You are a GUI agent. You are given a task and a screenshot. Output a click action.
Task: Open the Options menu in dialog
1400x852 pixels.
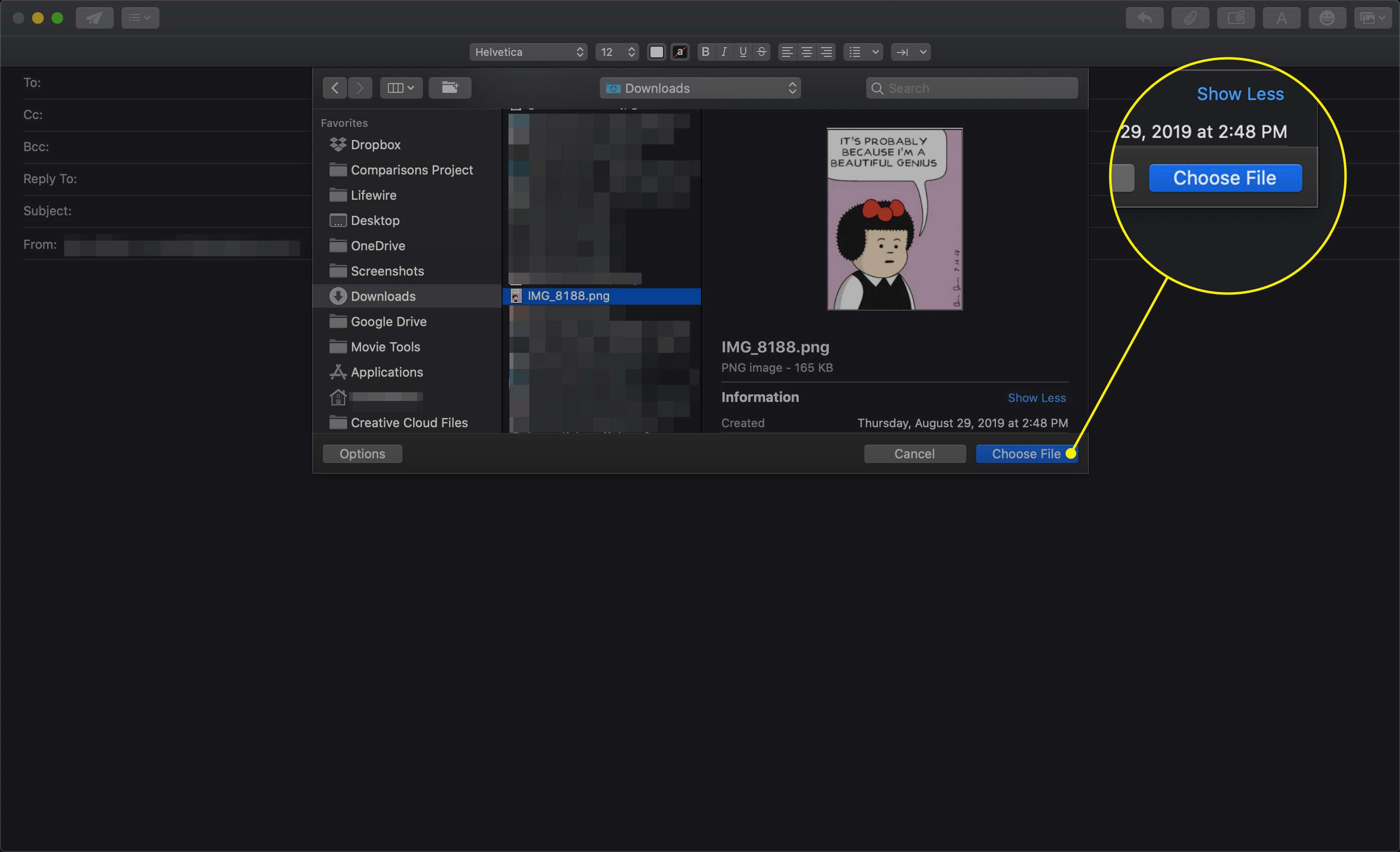click(x=362, y=453)
